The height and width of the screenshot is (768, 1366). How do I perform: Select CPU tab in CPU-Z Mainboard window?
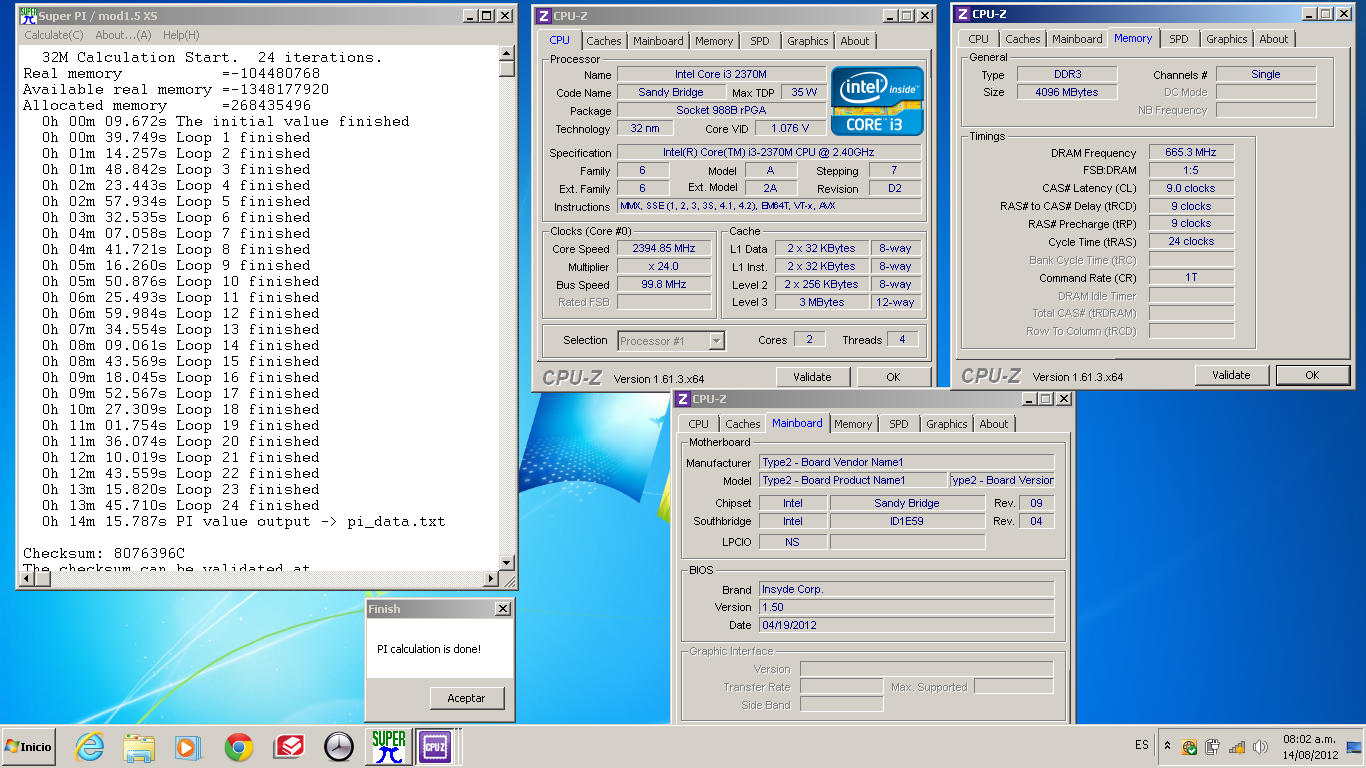699,424
